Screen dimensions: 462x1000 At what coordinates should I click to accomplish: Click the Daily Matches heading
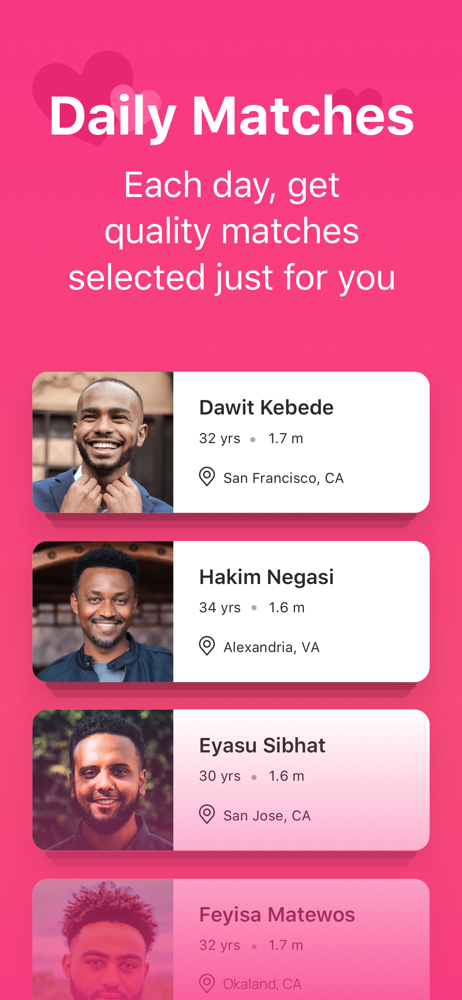pos(231,117)
